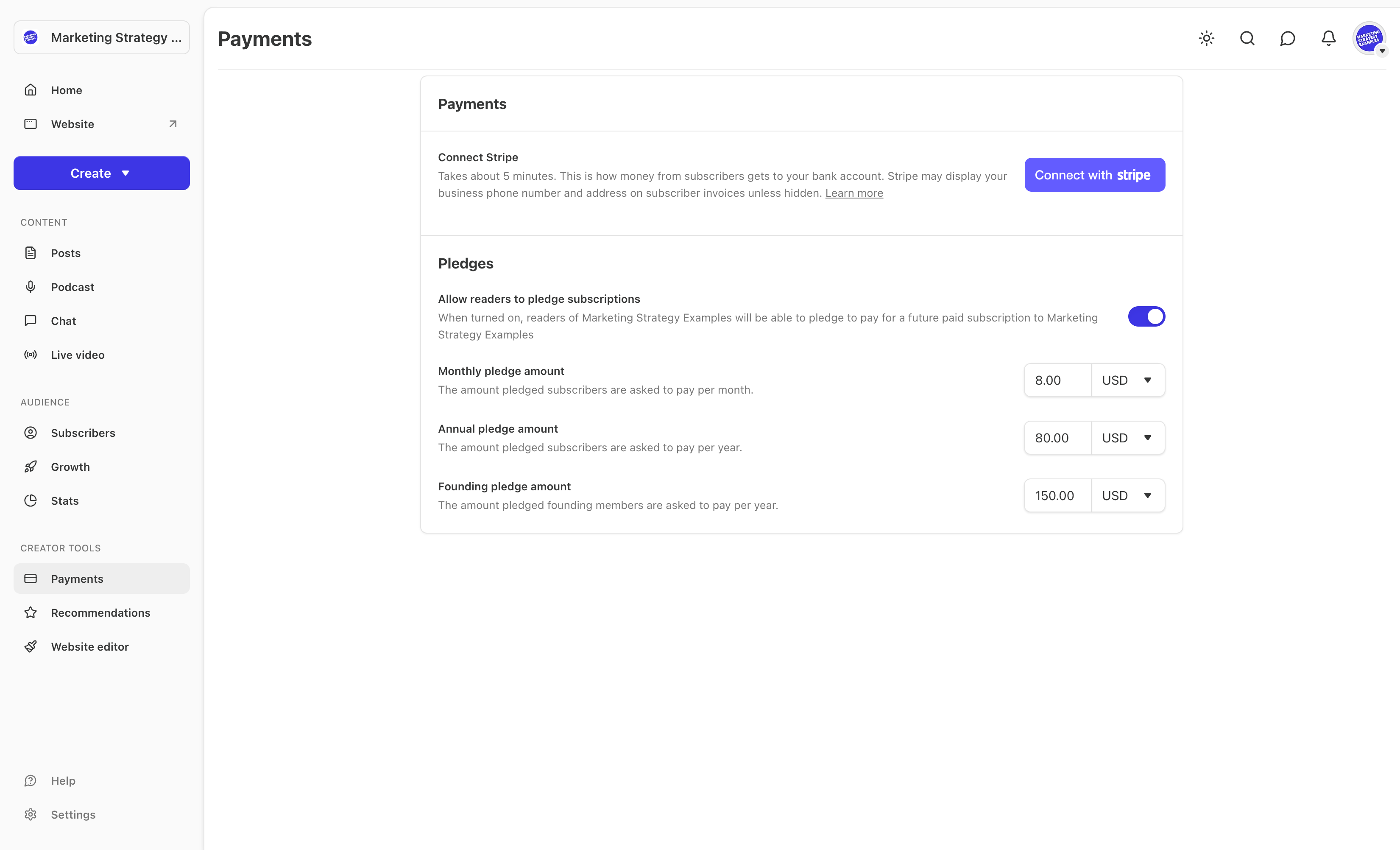Click the Chat speech bubble icon in sidebar

pyautogui.click(x=31, y=321)
